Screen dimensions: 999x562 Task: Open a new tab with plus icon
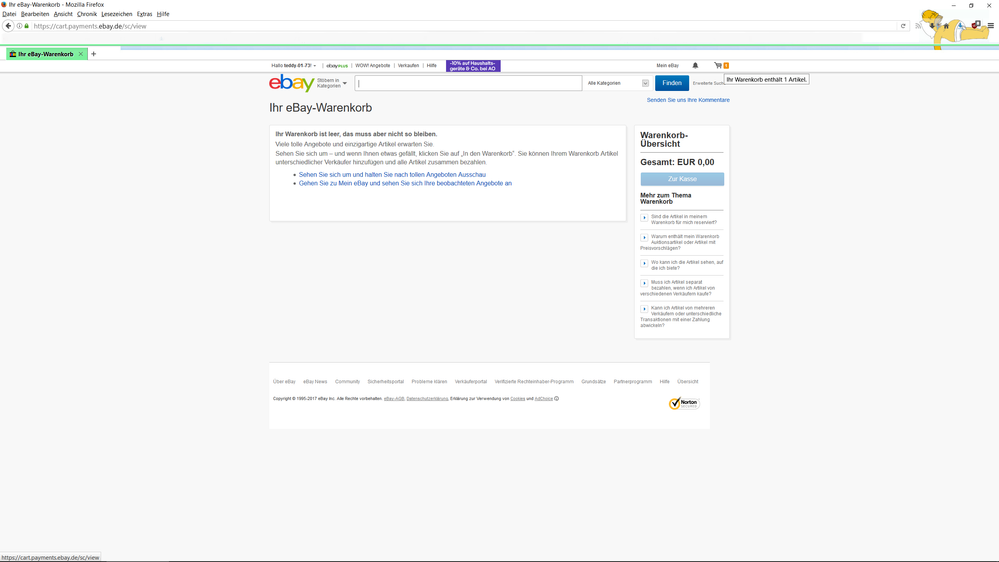point(94,54)
